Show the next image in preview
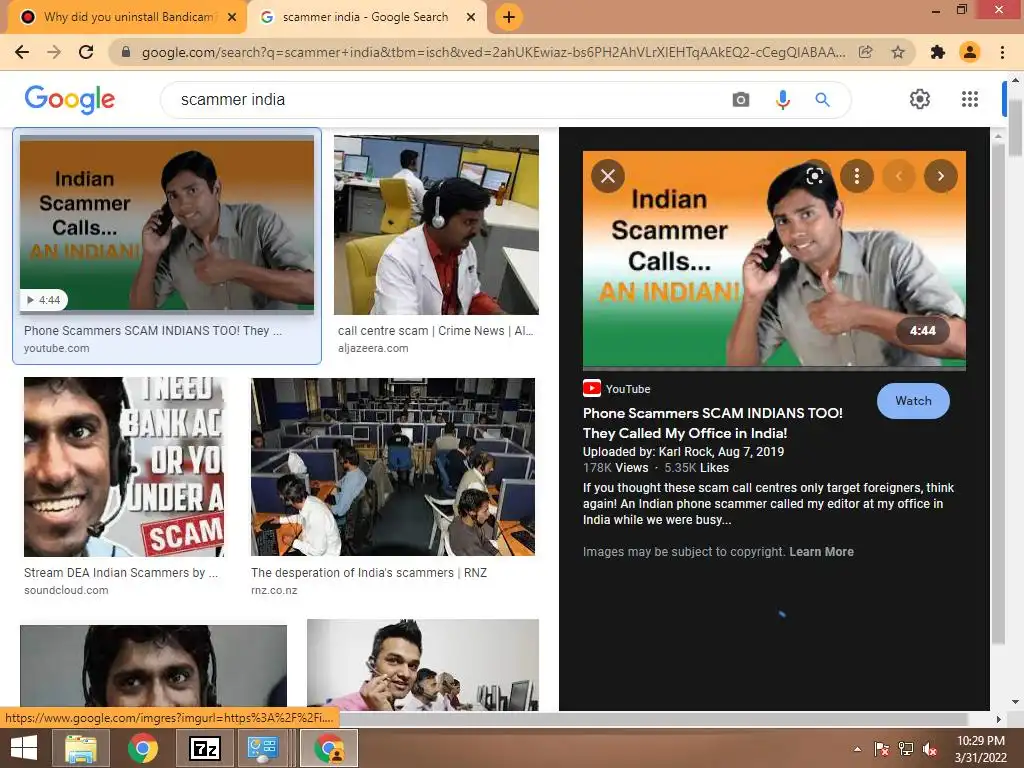Image resolution: width=1024 pixels, height=768 pixels. pyautogui.click(x=940, y=176)
